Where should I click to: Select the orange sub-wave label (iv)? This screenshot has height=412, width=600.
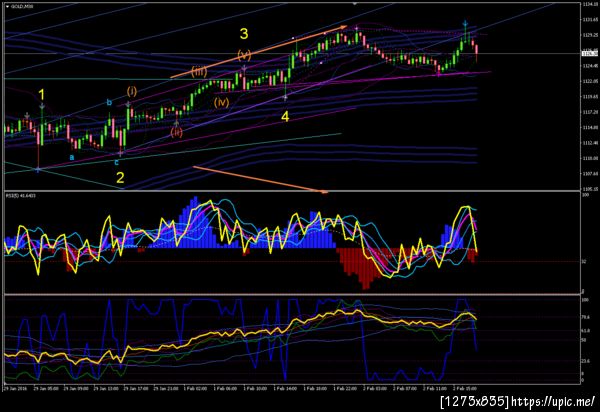tap(222, 102)
